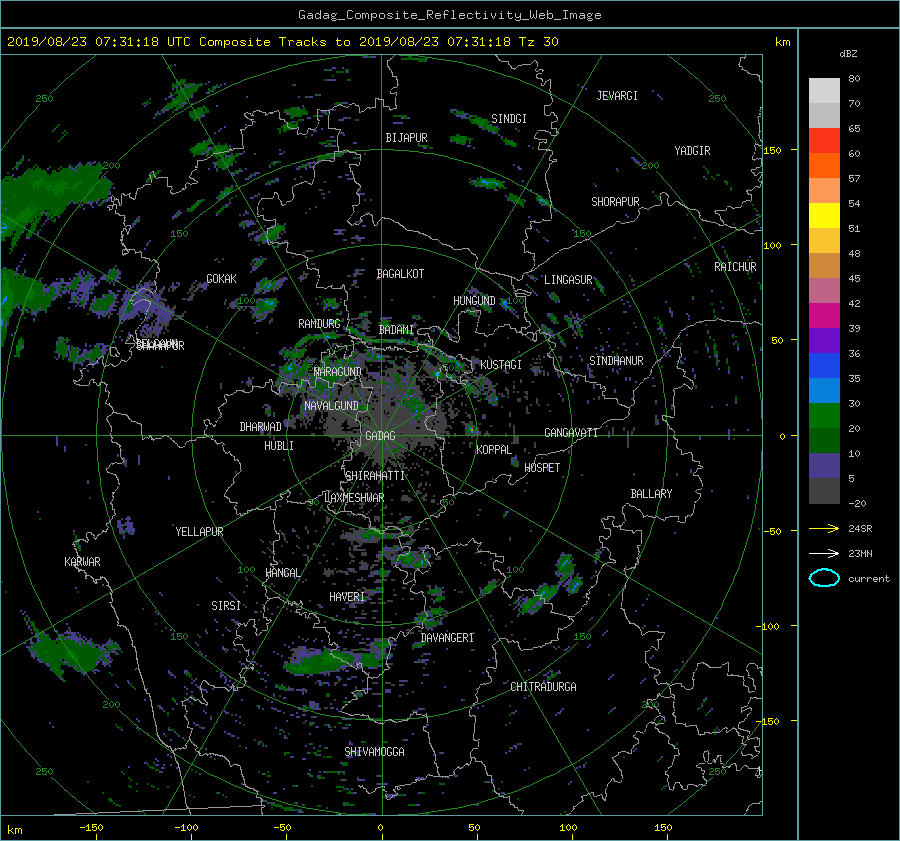Select the red 60 dBZ legend swatch
900x841 pixels.
[824, 141]
